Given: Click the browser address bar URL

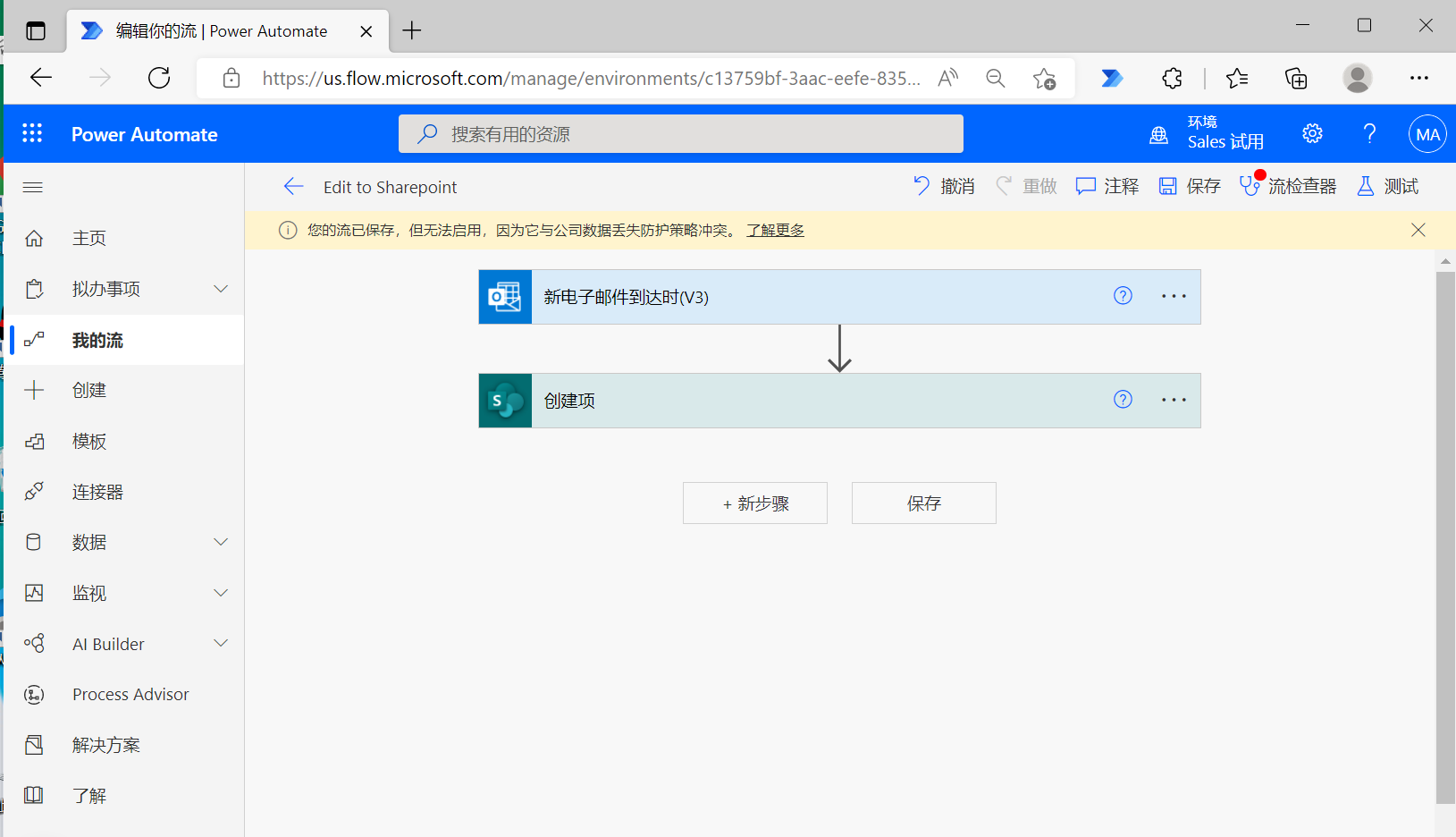Looking at the screenshot, I should [x=591, y=79].
